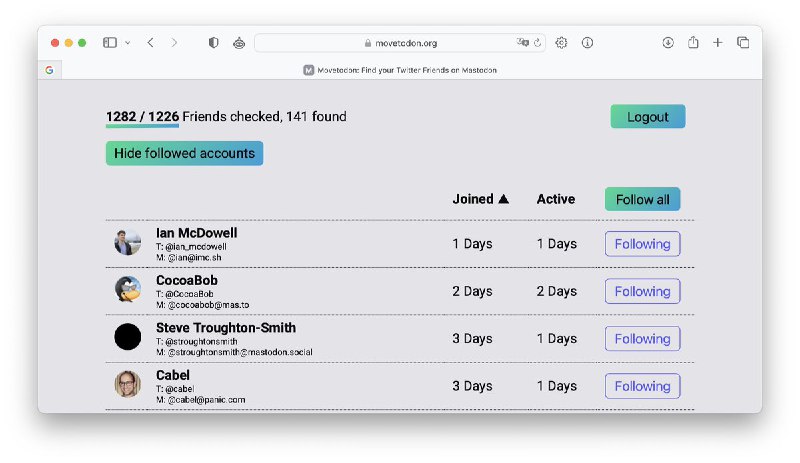Screen dimensions: 800x463
Task: Select the pinned Google tab
Action: tap(48, 70)
